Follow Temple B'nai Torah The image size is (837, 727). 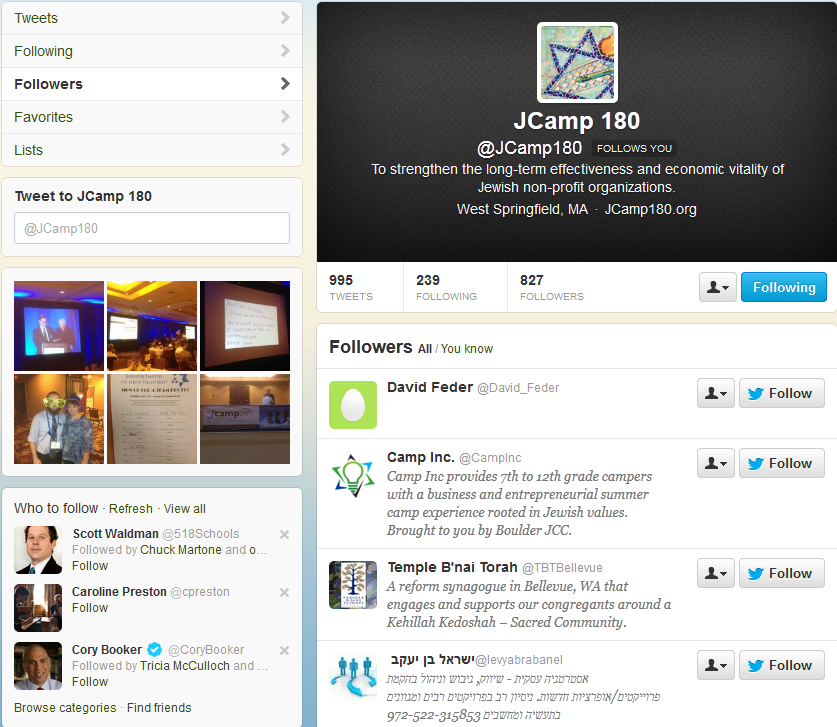(781, 573)
